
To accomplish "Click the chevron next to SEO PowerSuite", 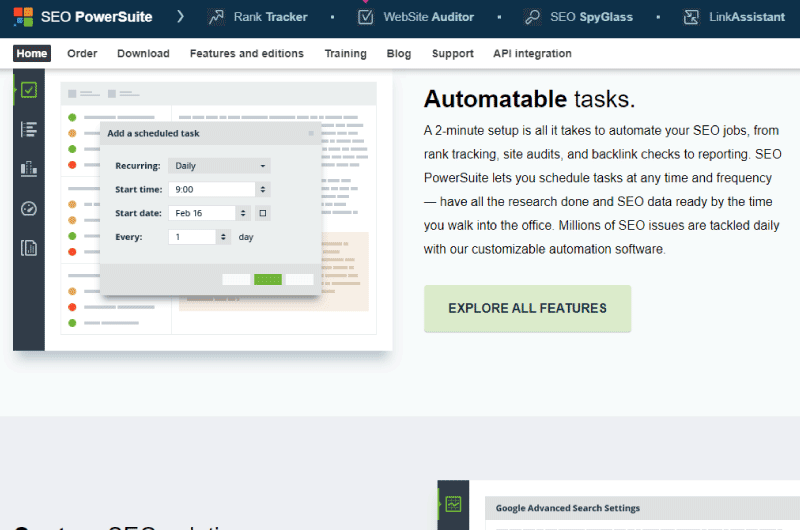I will (x=180, y=17).
